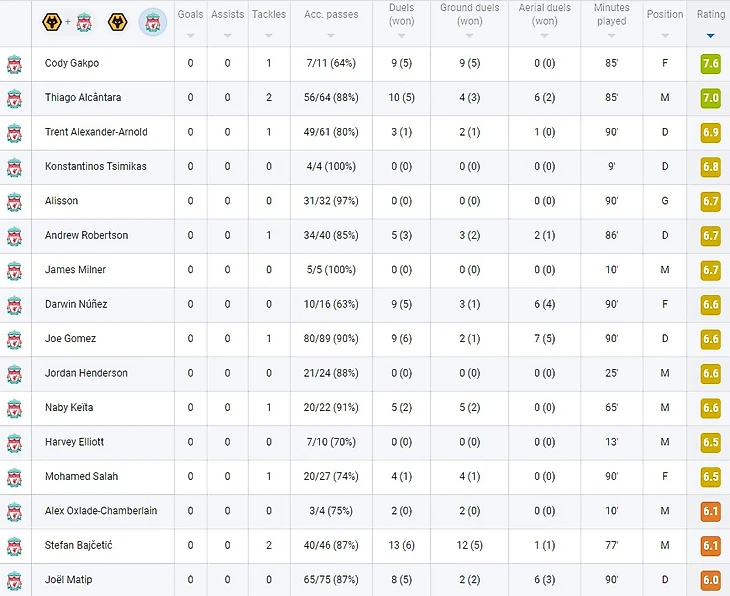The image size is (730, 596).
Task: Click Joël Matip's orange 6.0 rating badge
Action: [x=710, y=580]
